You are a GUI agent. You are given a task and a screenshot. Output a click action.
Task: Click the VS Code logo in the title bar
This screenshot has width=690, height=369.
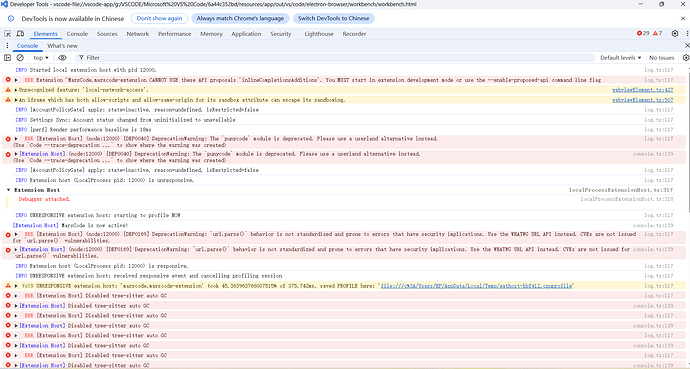[4, 4]
